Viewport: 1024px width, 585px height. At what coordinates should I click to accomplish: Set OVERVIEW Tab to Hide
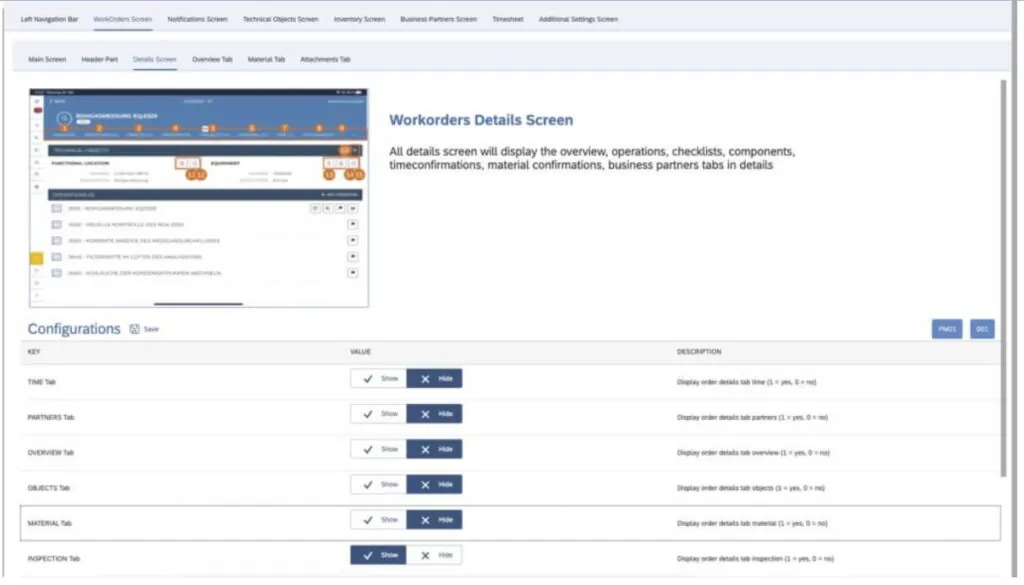434,449
